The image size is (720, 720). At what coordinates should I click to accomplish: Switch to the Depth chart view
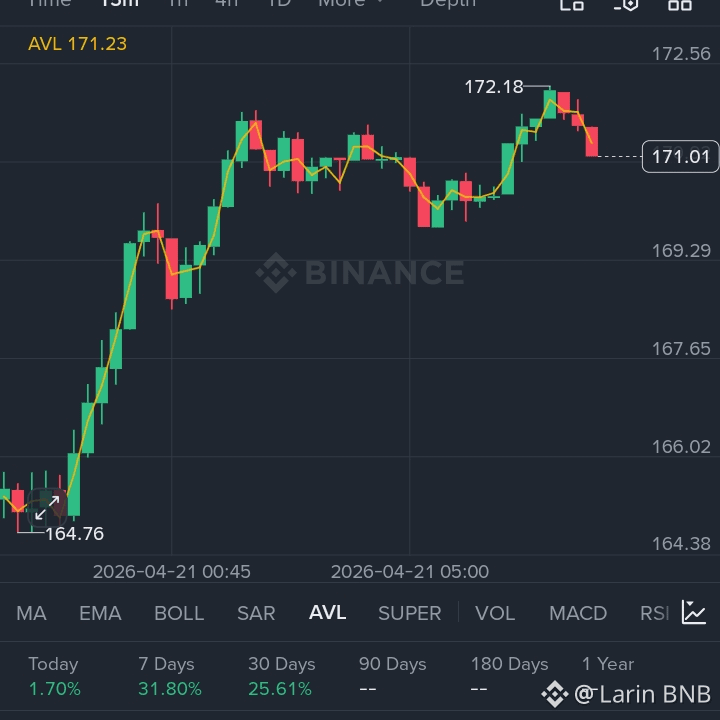pos(448,3)
